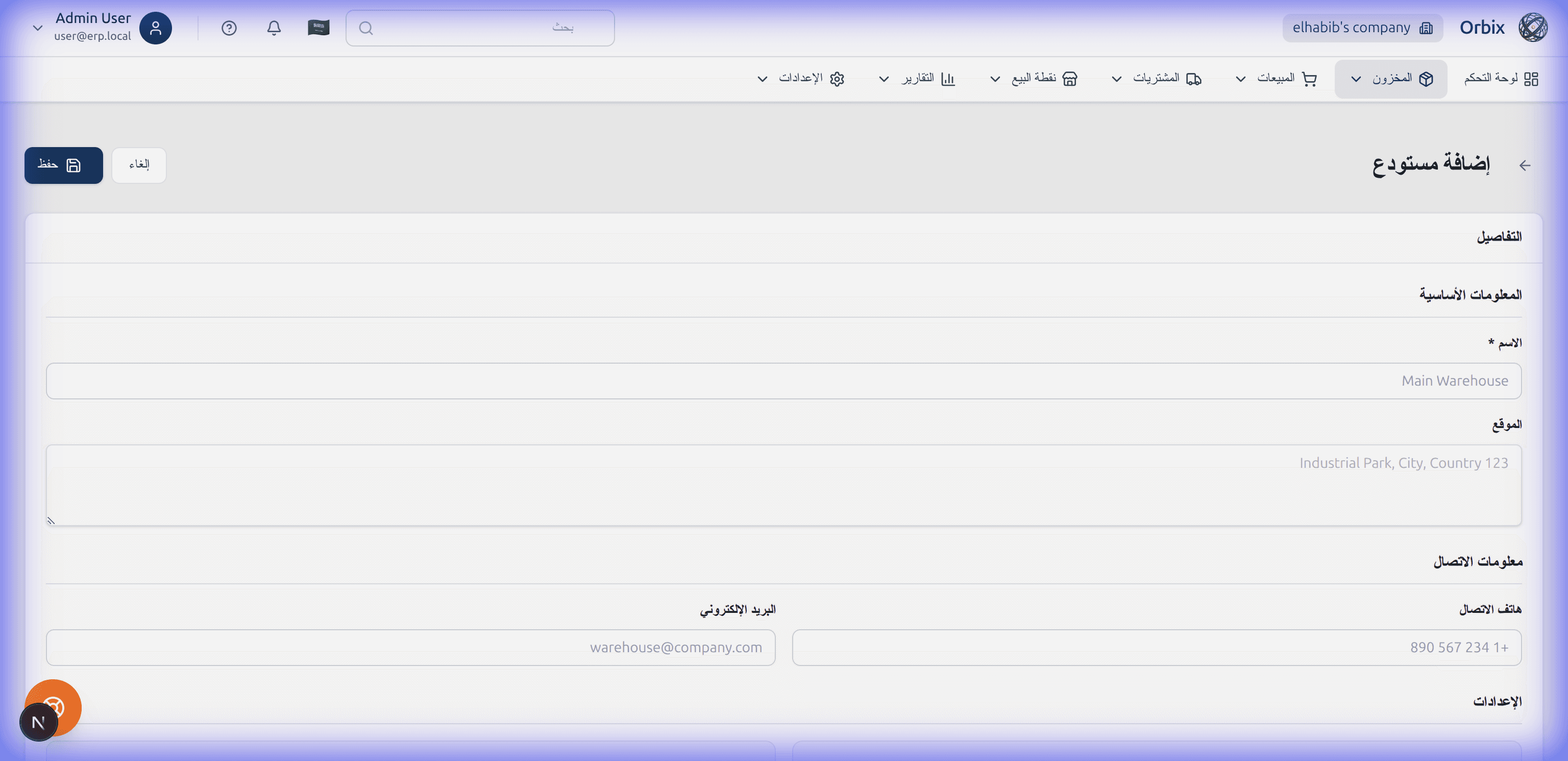Image resolution: width=1568 pixels, height=761 pixels.
Task: Open notifications bell icon
Action: tap(274, 28)
